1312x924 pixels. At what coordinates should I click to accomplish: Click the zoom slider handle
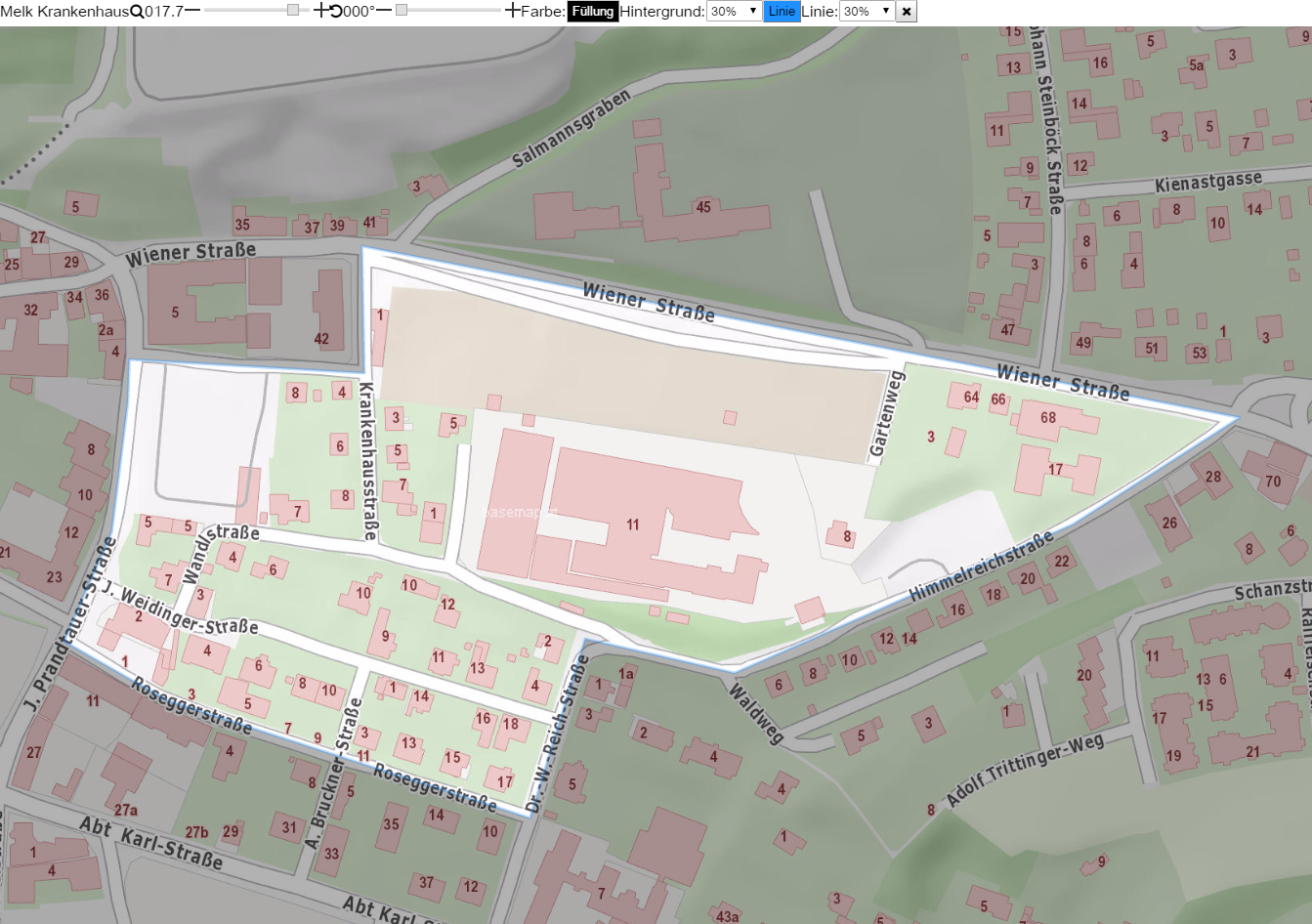(x=293, y=10)
